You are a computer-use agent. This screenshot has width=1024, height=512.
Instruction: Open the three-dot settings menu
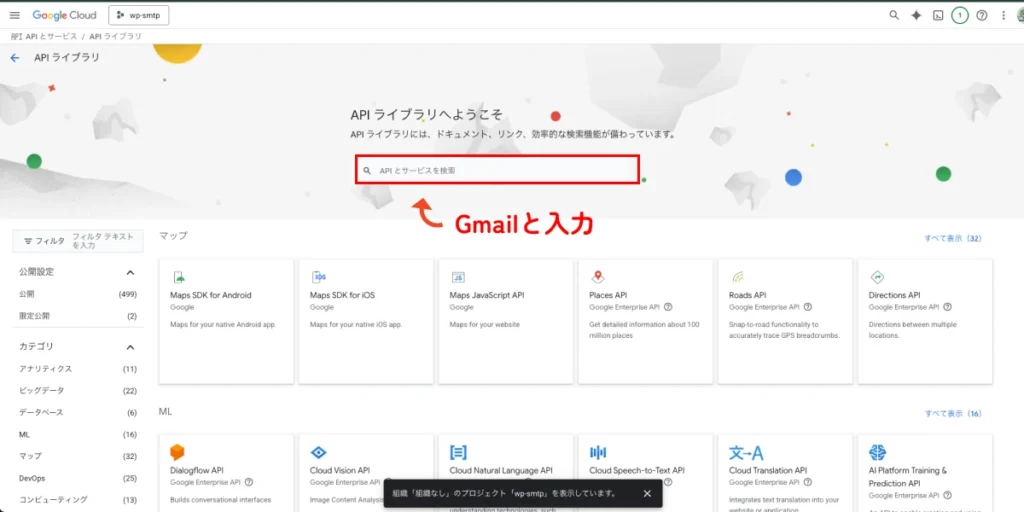click(1004, 15)
